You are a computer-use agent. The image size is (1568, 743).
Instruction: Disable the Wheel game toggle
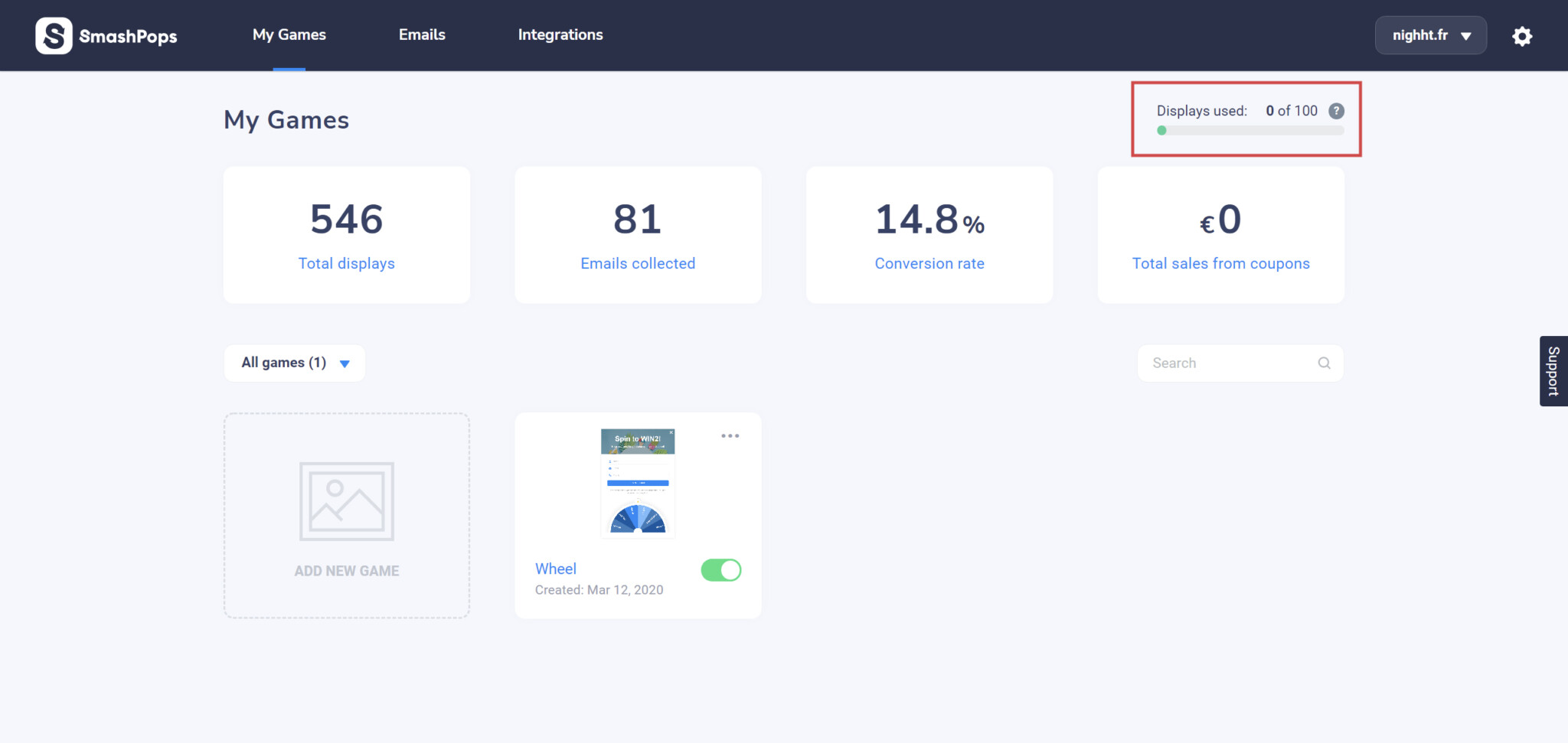tap(720, 570)
